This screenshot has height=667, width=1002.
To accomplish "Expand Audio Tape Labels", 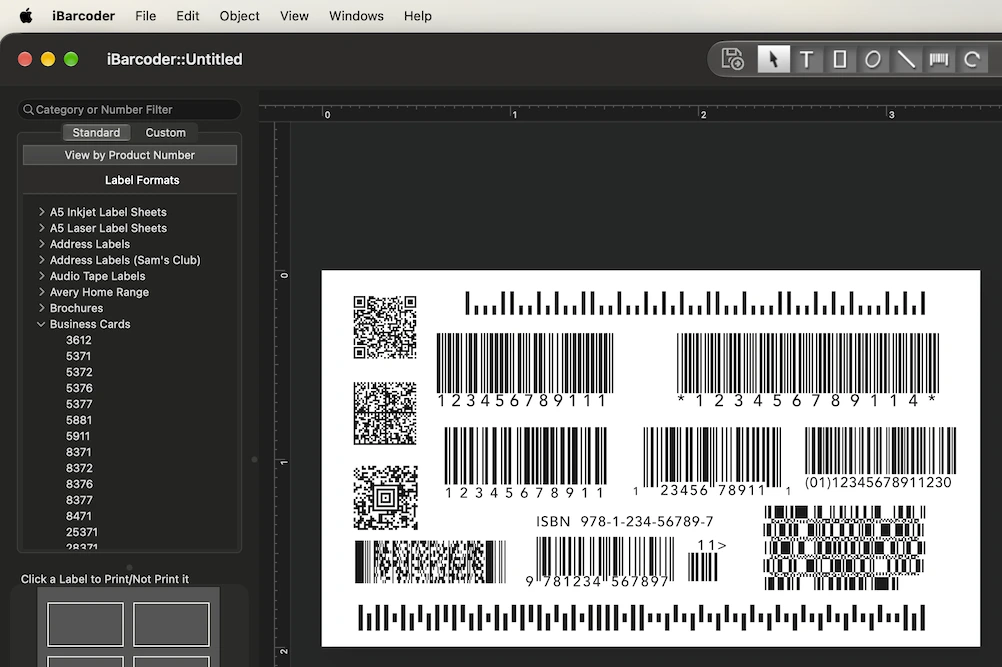I will pos(42,275).
